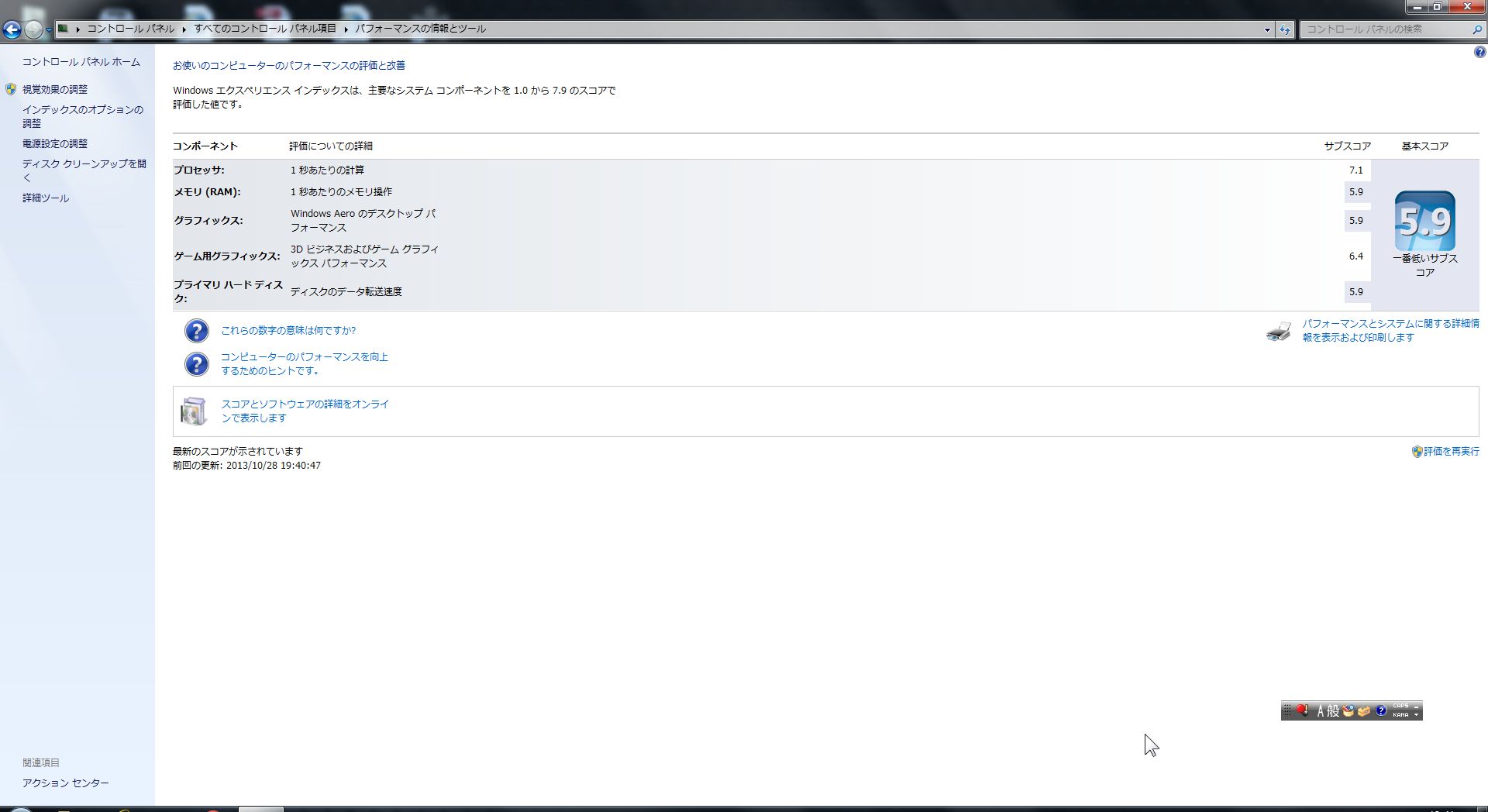The height and width of the screenshot is (812, 1488).
Task: Open 視覚効果の調整 in the sidebar
Action: (x=55, y=89)
